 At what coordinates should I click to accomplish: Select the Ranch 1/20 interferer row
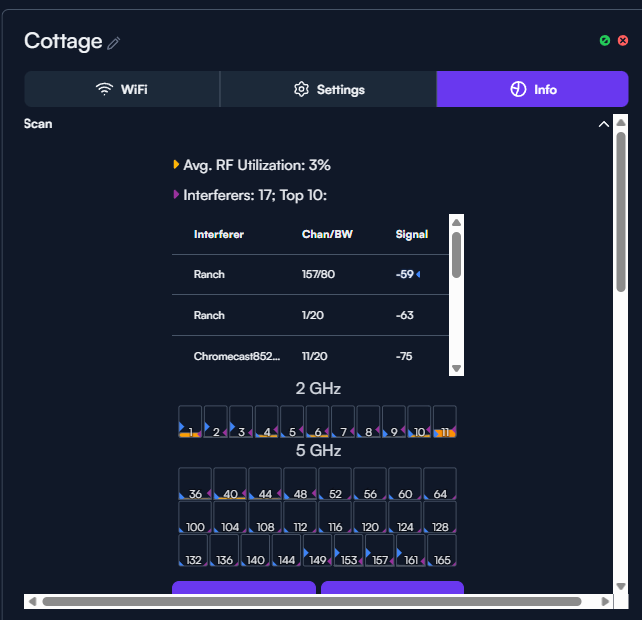tap(310, 315)
